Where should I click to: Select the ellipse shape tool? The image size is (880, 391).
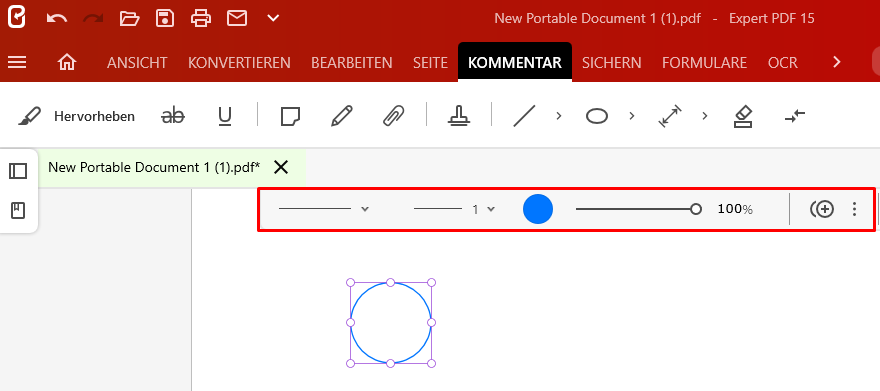pos(597,116)
